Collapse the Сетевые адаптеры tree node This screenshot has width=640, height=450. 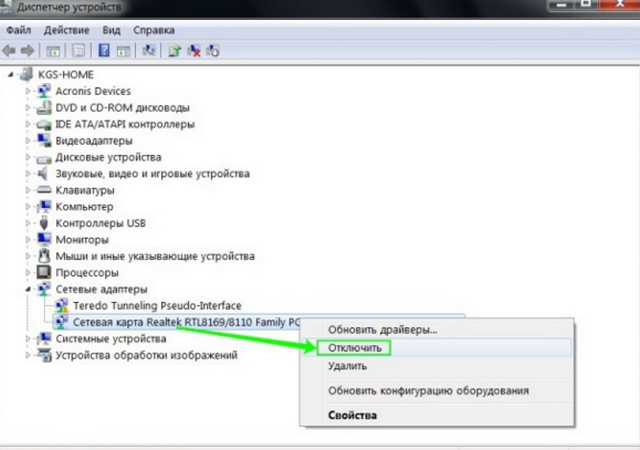[28, 289]
